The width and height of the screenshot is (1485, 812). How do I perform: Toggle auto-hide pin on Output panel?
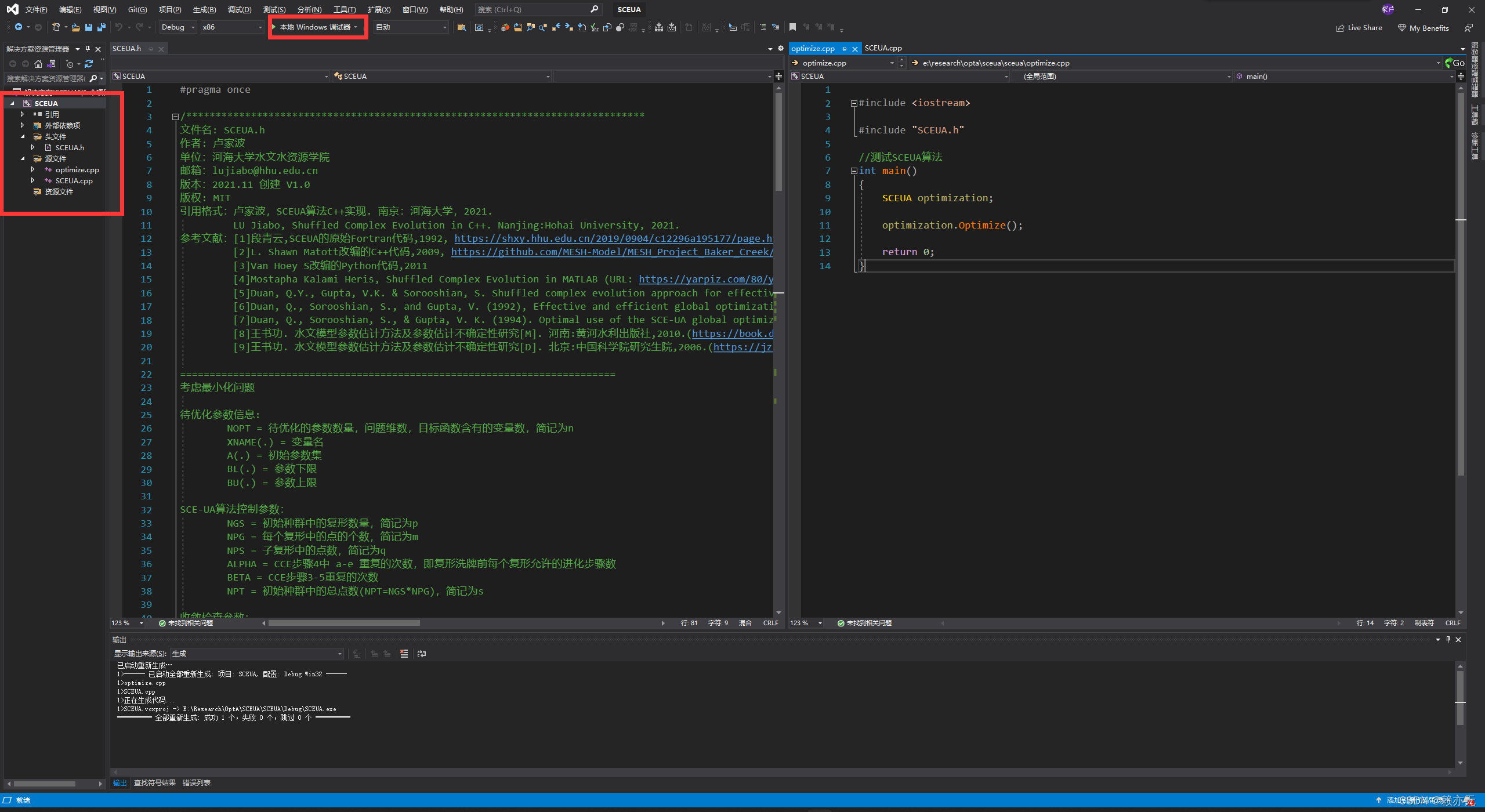tap(1448, 639)
